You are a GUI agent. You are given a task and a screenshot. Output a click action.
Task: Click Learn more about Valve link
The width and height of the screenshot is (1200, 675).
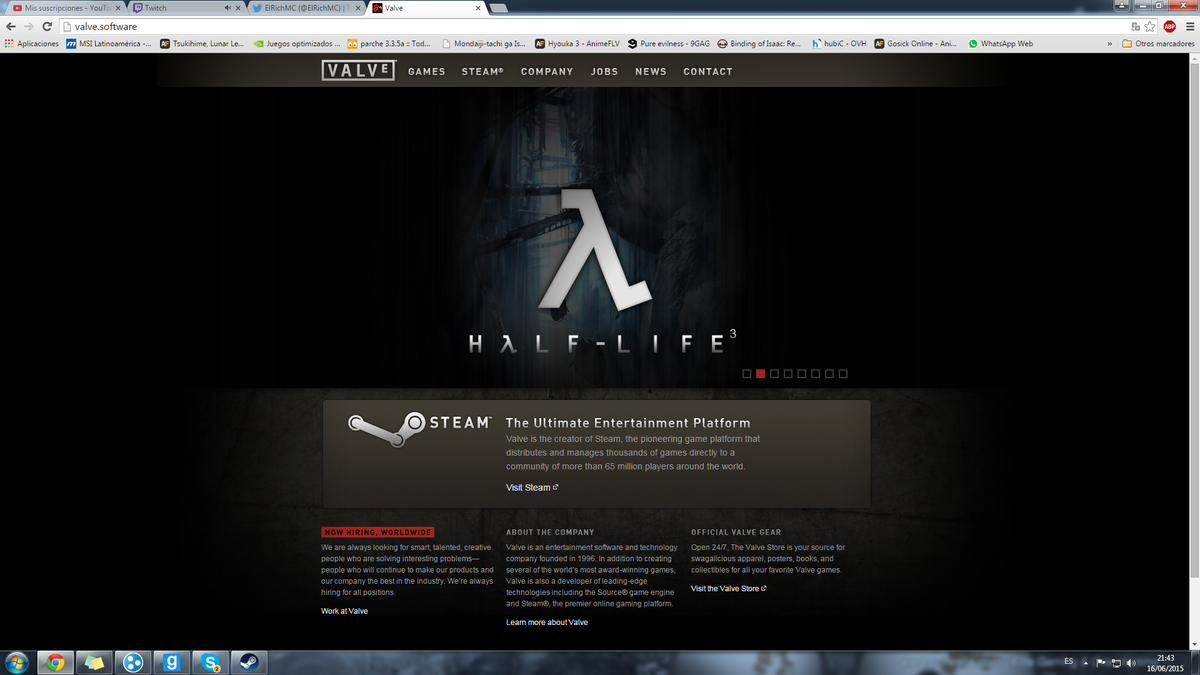(547, 622)
